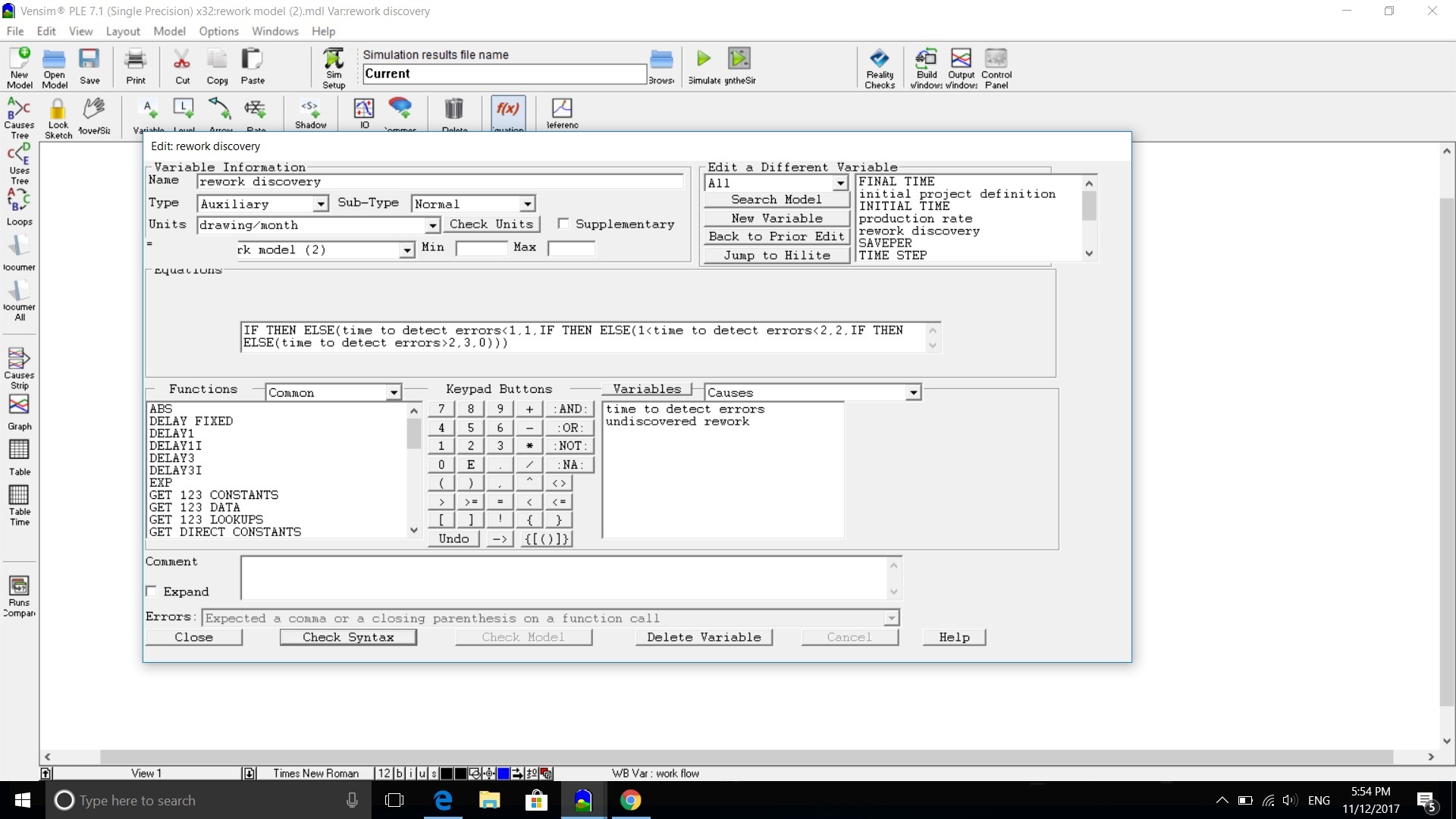This screenshot has height=819, width=1456.
Task: Click the Print toolbar icon
Action: [x=136, y=67]
